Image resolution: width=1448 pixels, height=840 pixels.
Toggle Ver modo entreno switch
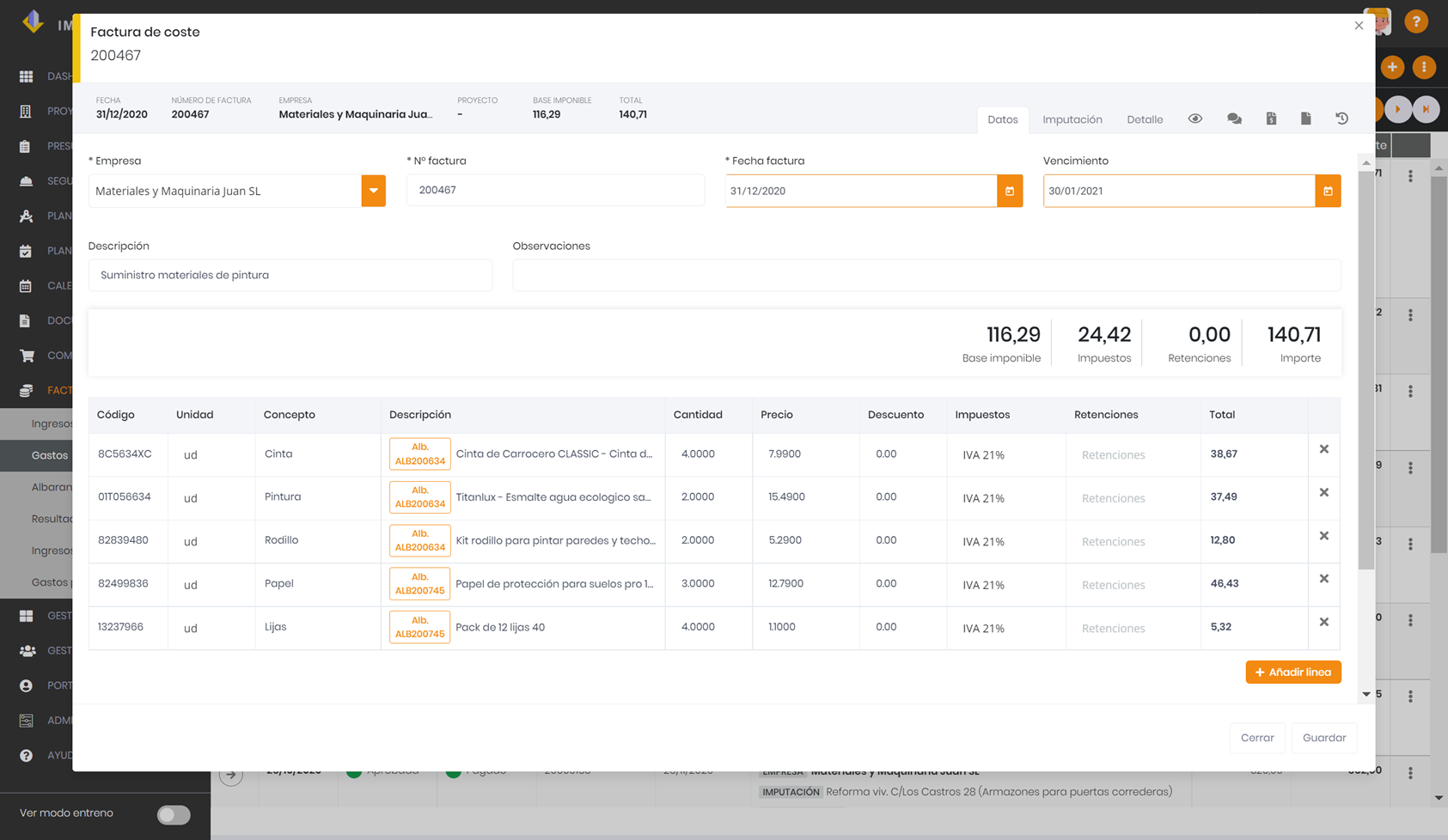pos(174,814)
